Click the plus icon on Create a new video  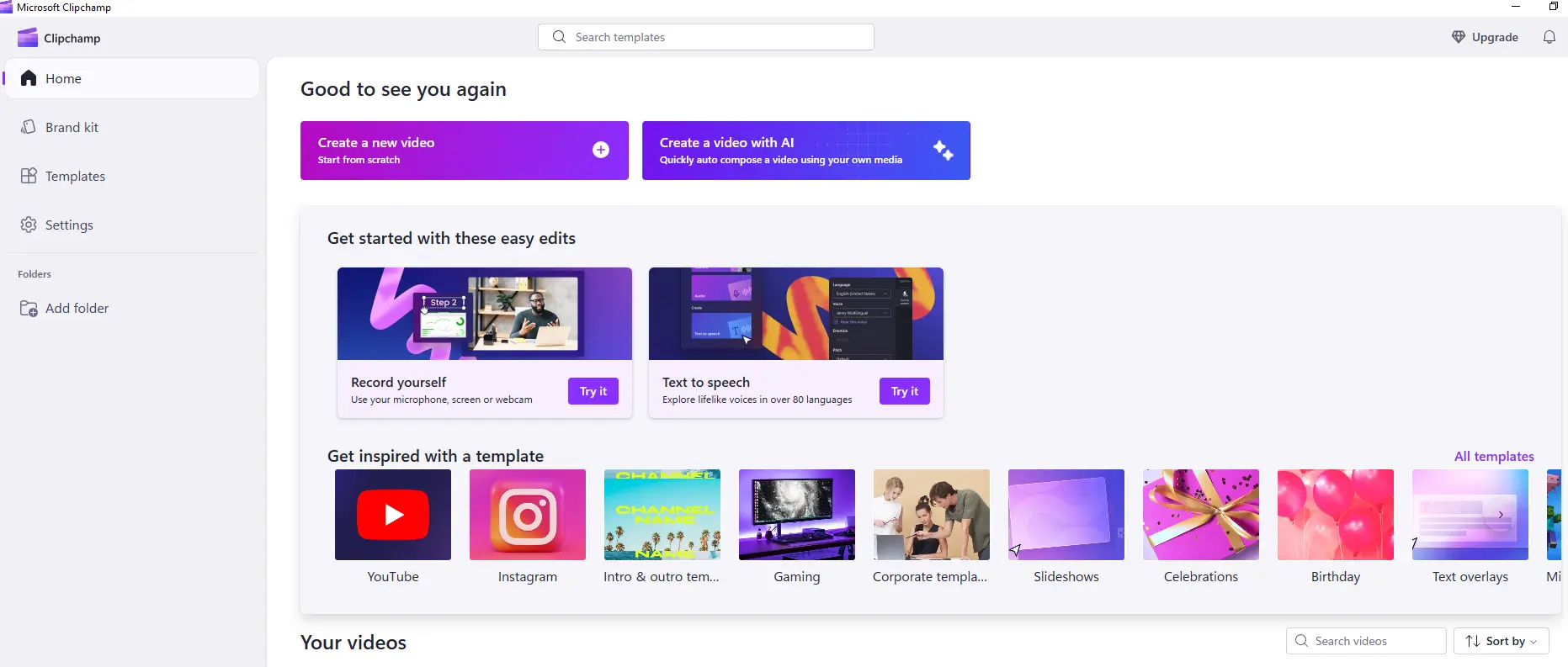click(x=601, y=150)
